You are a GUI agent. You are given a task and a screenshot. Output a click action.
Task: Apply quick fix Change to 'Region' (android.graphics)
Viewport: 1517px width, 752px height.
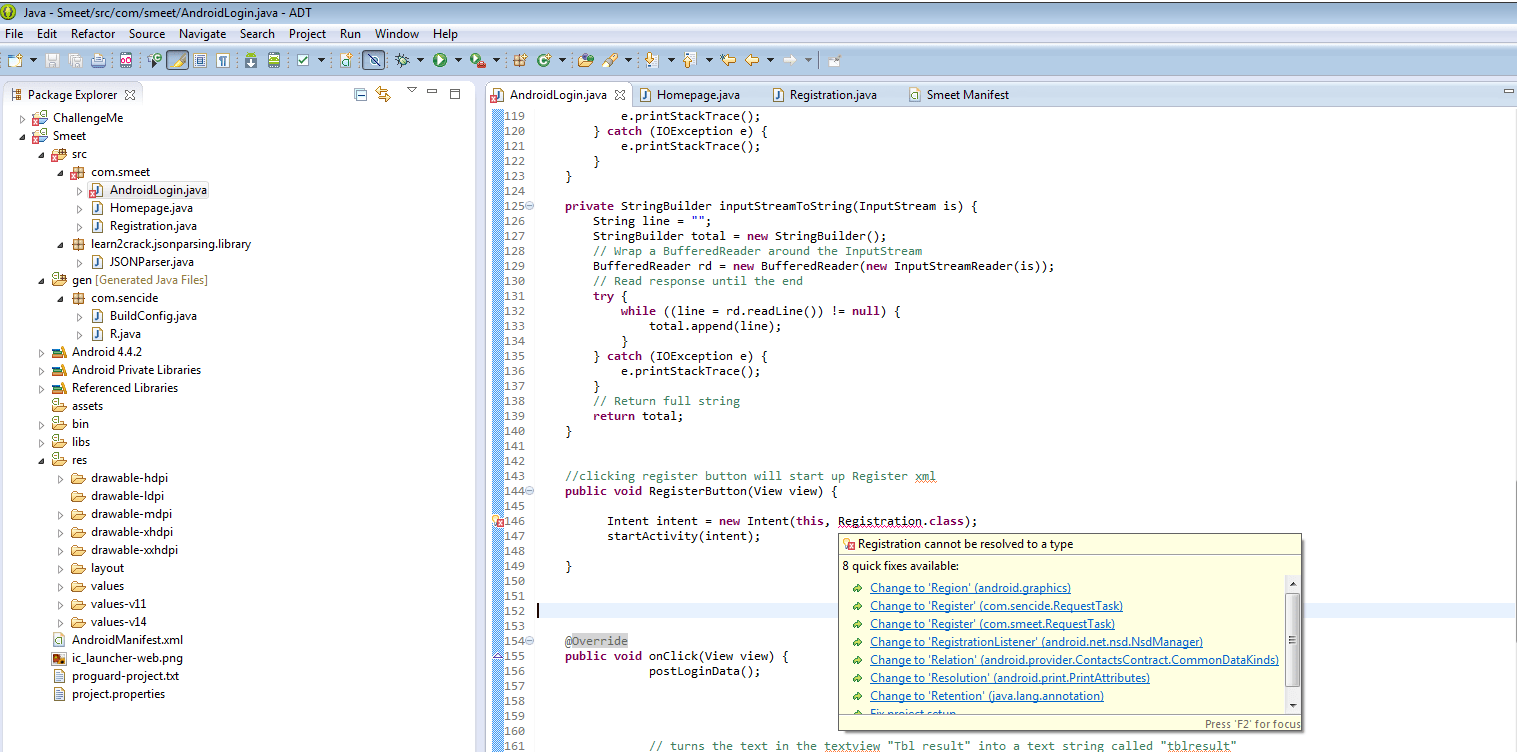pos(970,588)
